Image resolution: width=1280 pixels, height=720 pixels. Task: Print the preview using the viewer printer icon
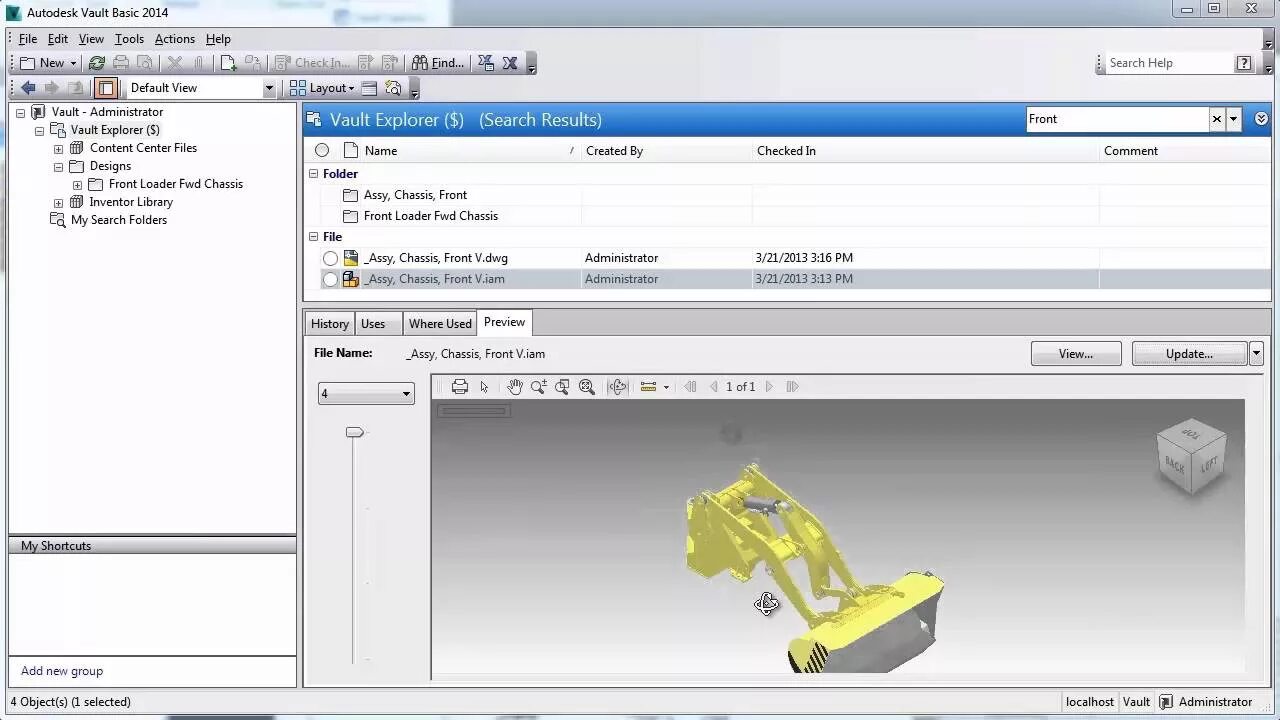click(x=460, y=387)
